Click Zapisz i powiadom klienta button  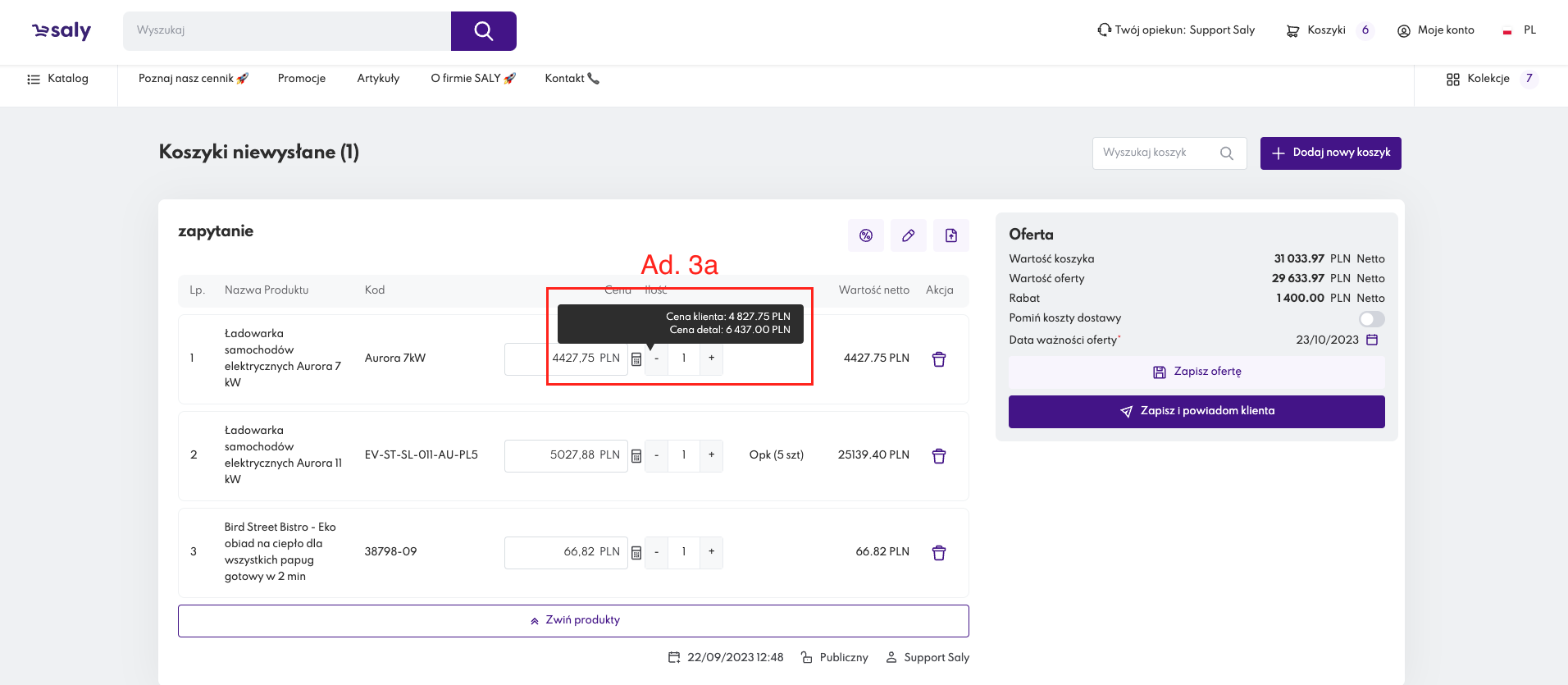point(1196,411)
